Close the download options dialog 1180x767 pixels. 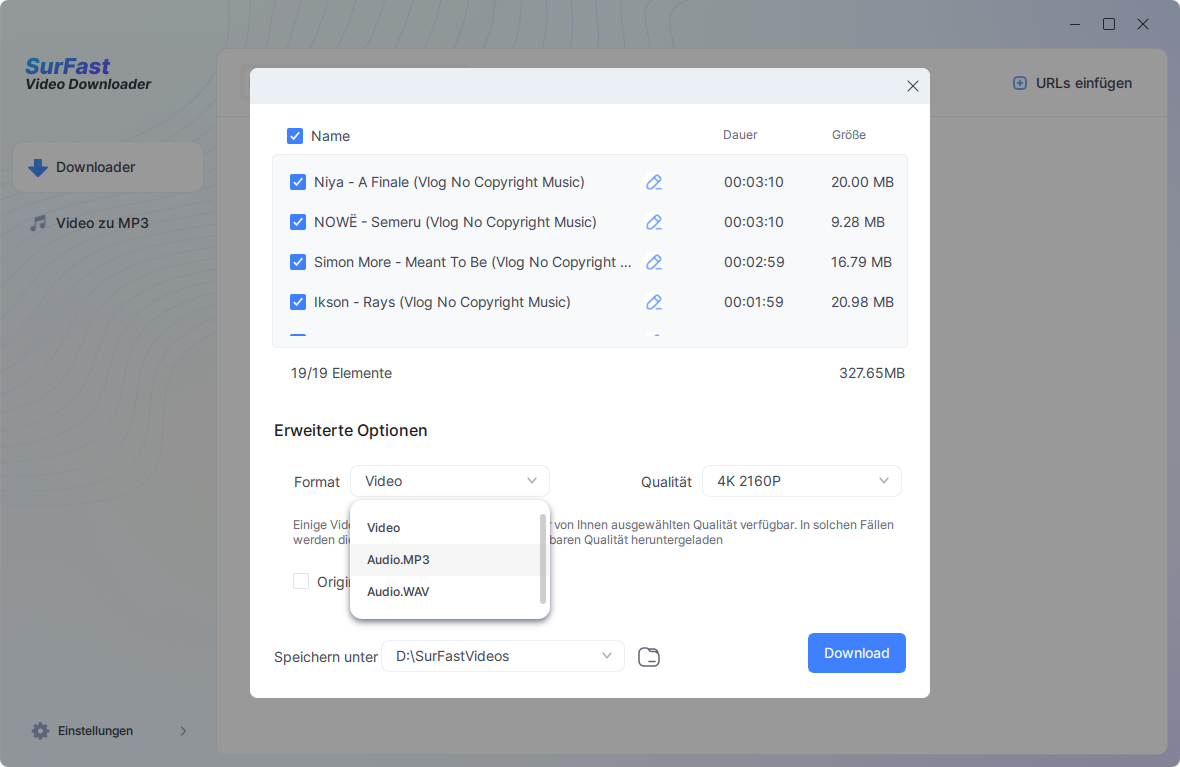click(912, 87)
